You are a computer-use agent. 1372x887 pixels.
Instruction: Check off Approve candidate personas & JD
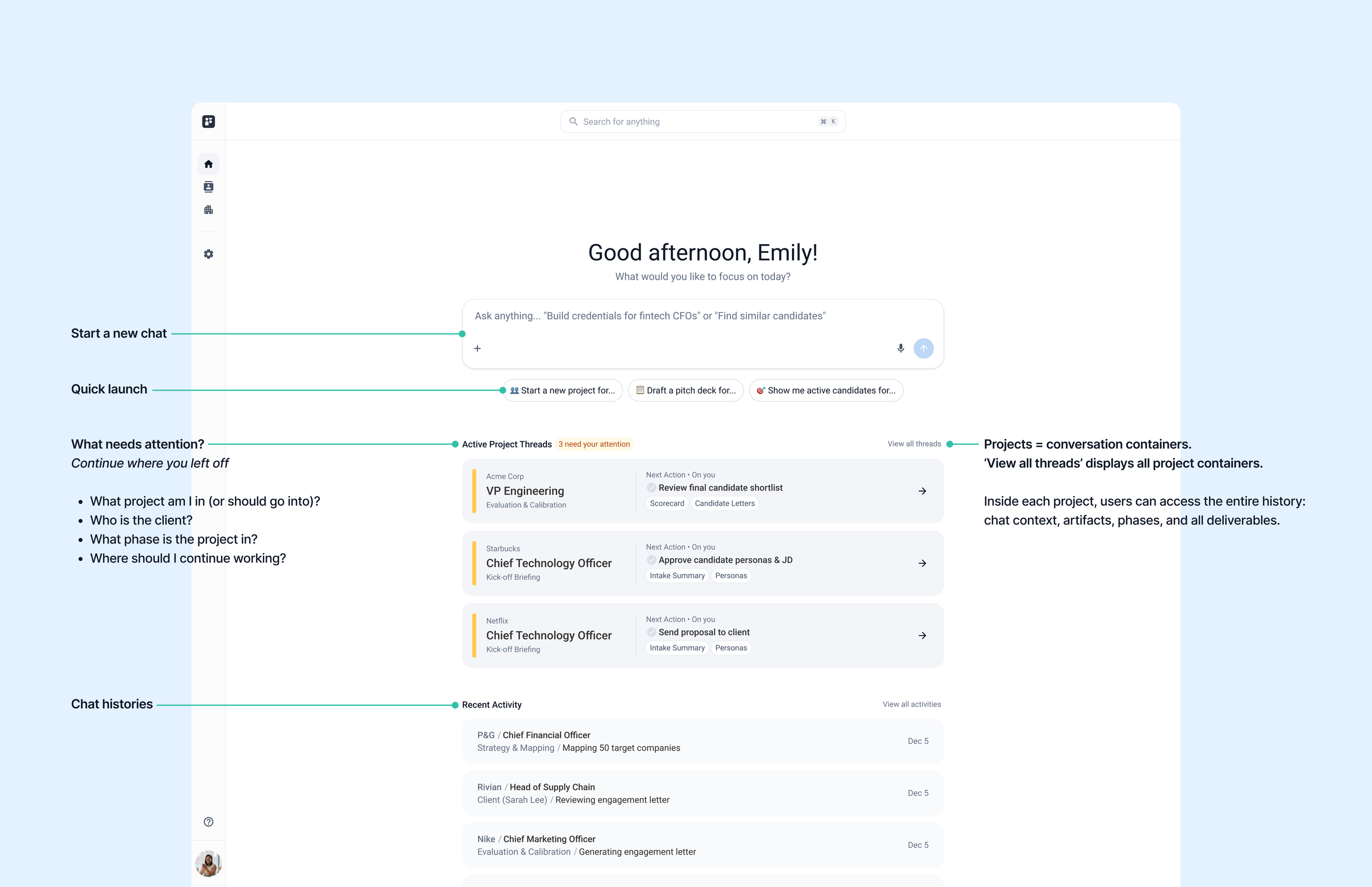(x=651, y=560)
